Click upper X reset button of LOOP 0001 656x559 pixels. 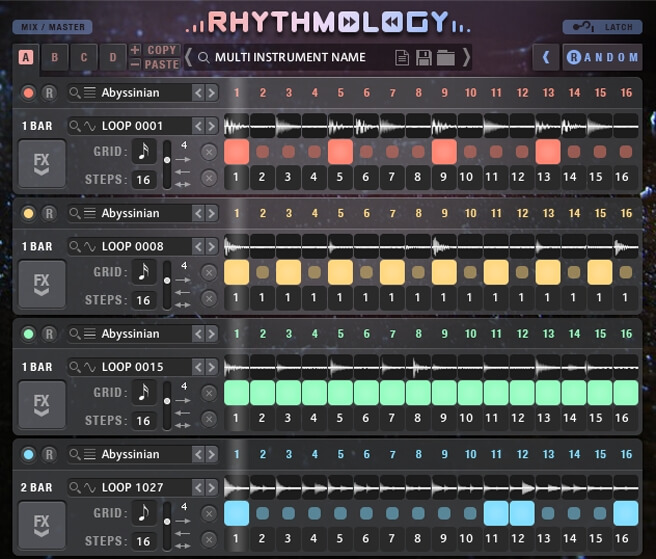coord(209,152)
